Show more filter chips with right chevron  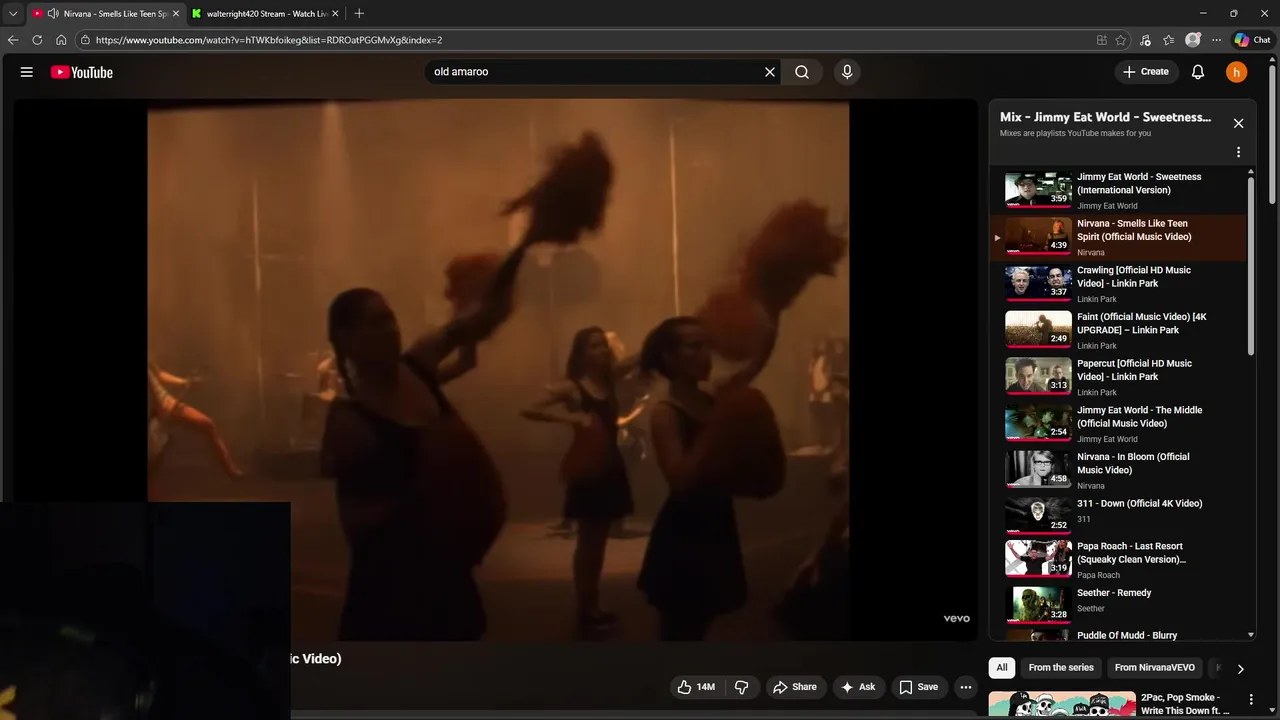point(1240,669)
